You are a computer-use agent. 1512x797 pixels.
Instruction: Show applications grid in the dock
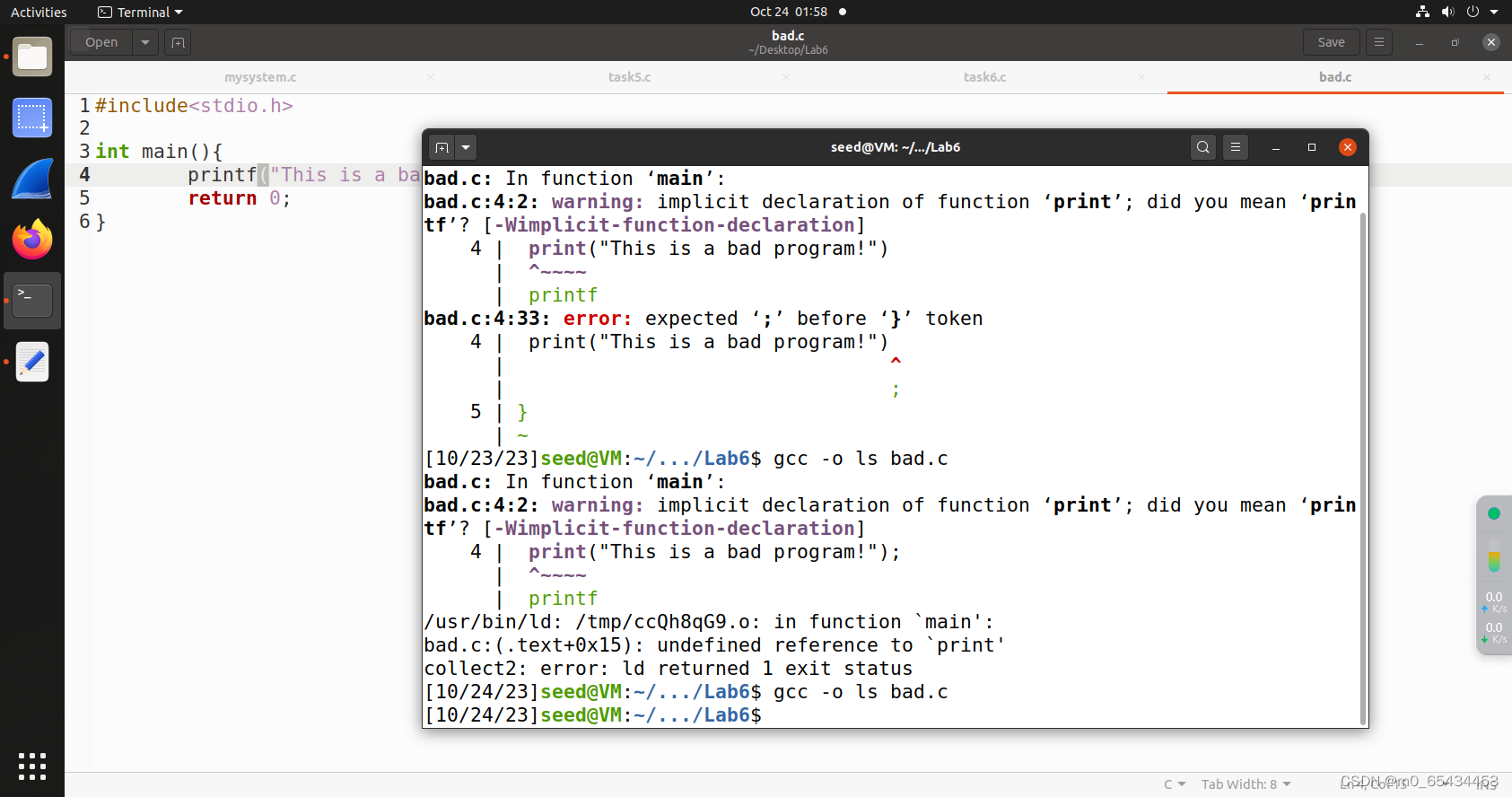32,766
